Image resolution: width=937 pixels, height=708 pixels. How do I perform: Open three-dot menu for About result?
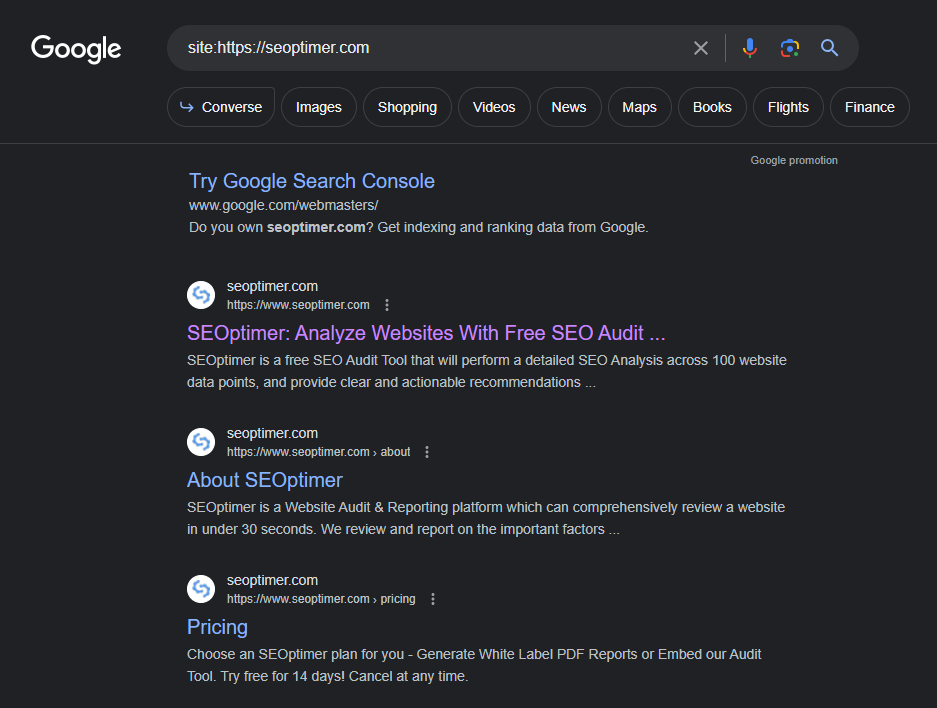[427, 452]
